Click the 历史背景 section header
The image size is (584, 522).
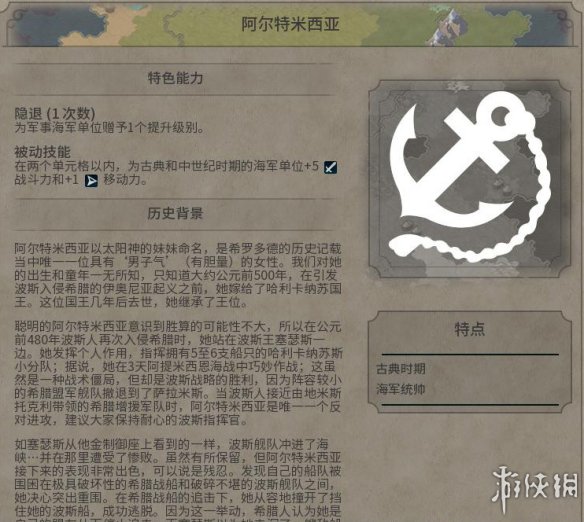pos(175,213)
